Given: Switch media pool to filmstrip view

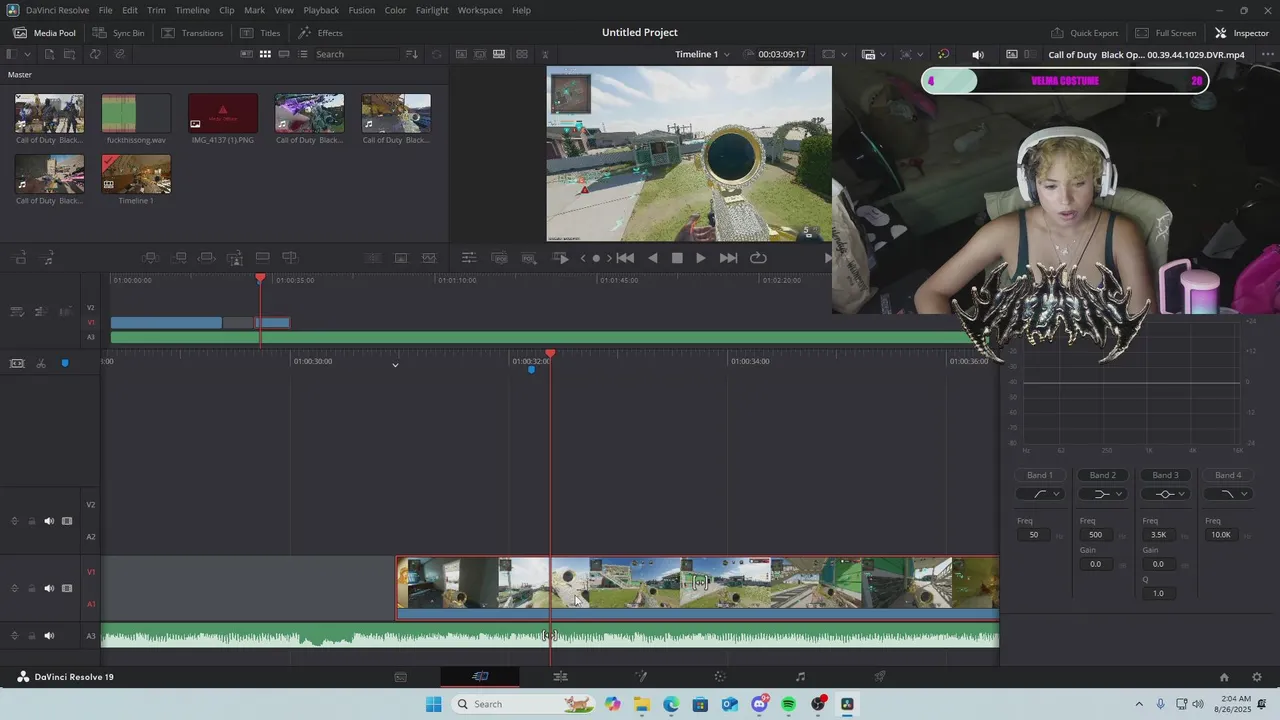Looking at the screenshot, I should coord(284,54).
